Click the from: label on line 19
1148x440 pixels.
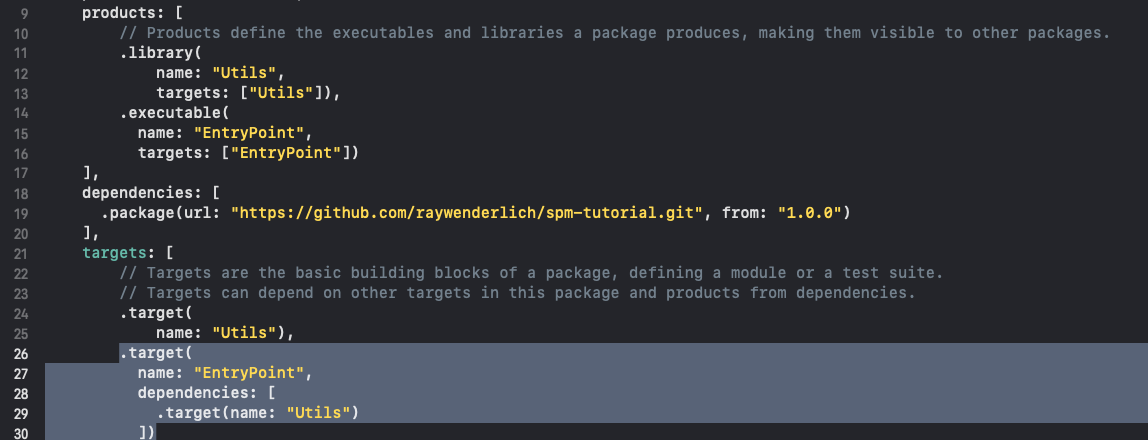745,213
